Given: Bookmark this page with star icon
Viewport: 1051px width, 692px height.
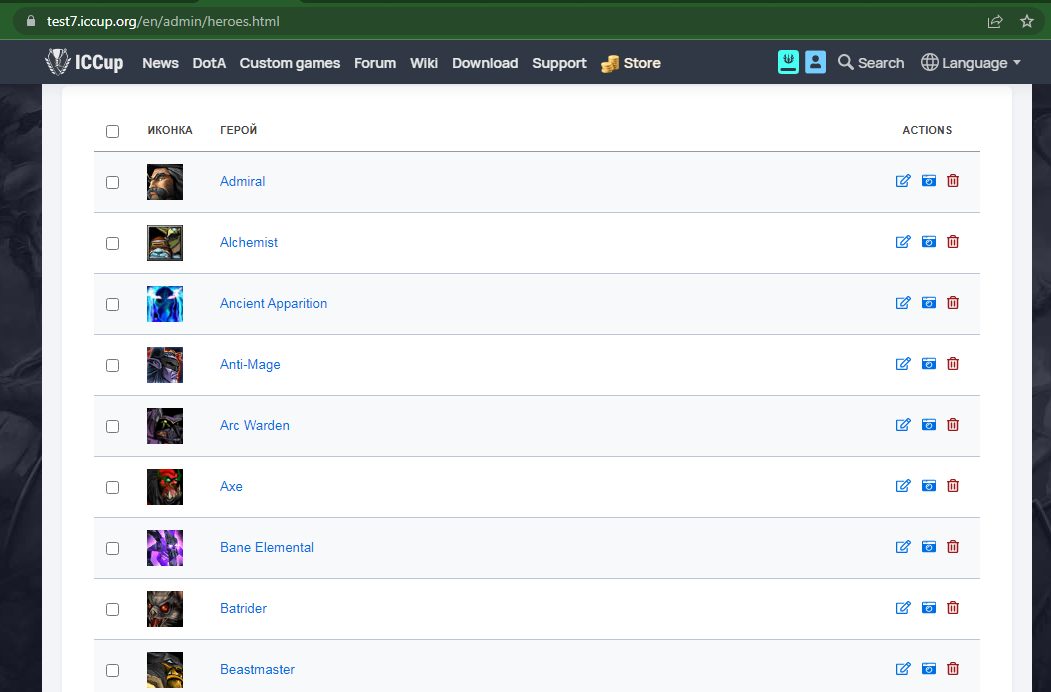Looking at the screenshot, I should (x=1026, y=21).
